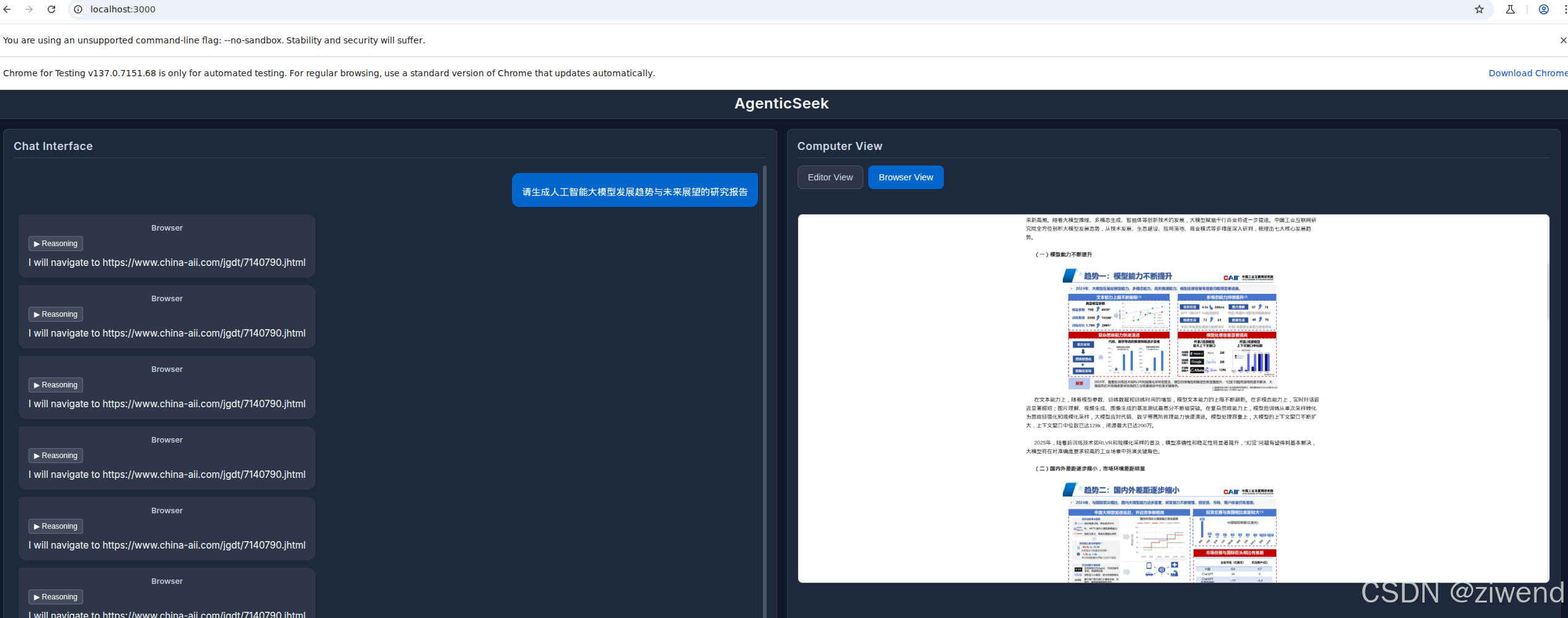Reload the page with the refresh icon

51,9
